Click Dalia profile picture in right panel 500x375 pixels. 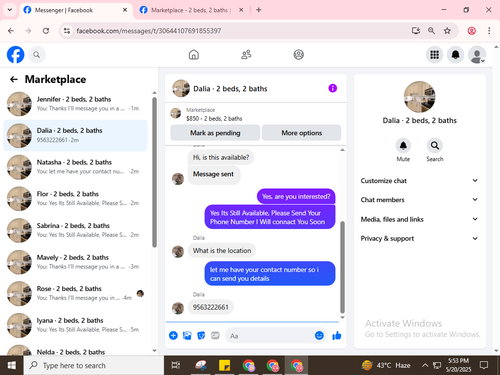419,97
